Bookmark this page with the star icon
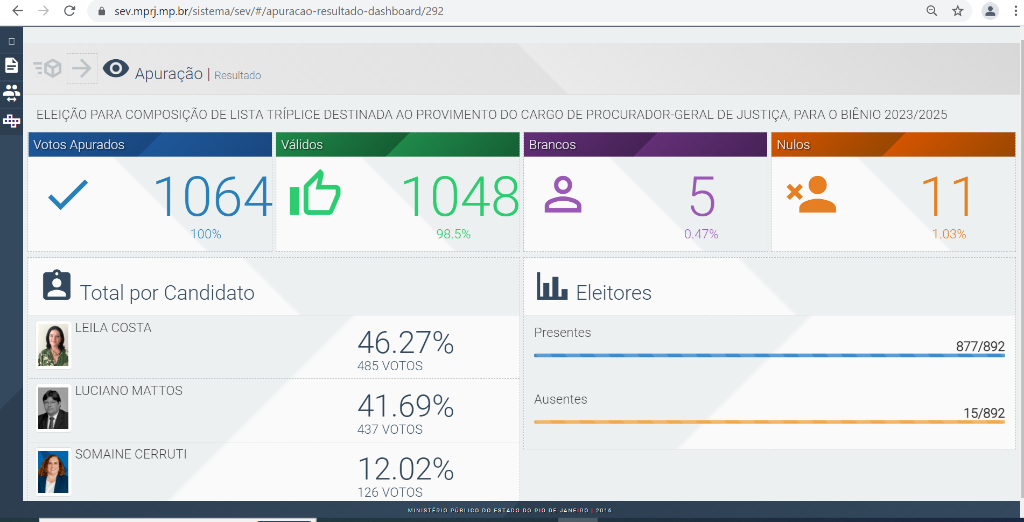 pyautogui.click(x=958, y=11)
